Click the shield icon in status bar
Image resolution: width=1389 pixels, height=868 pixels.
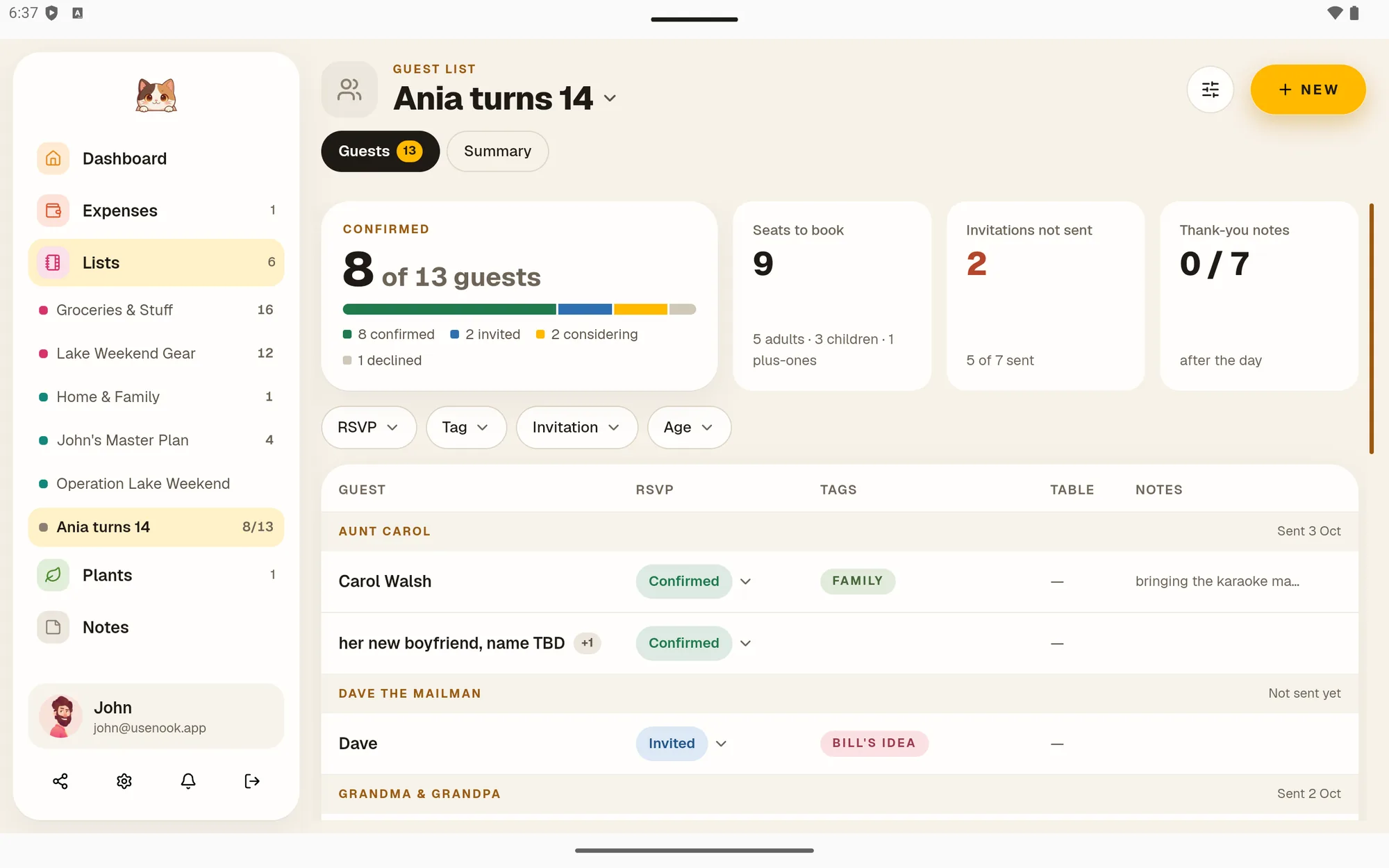click(51, 13)
